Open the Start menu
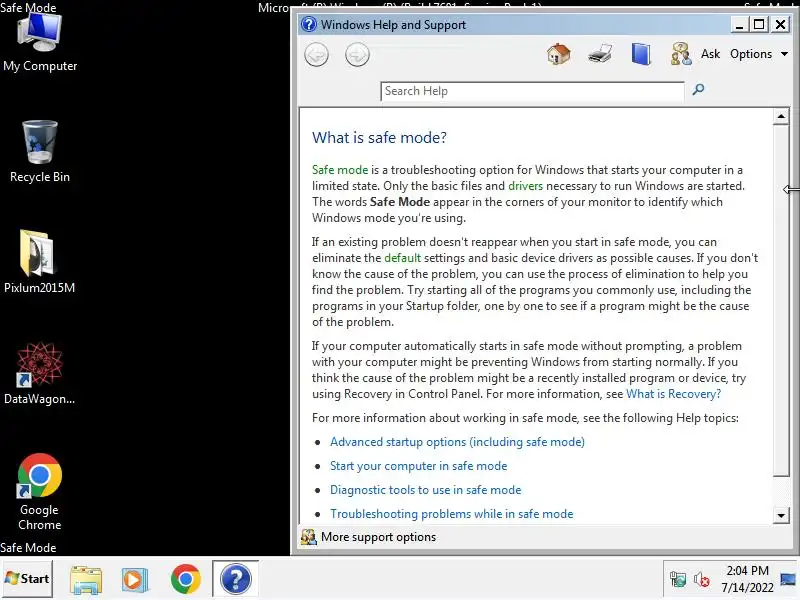Viewport: 800px width, 600px height. [x=27, y=579]
